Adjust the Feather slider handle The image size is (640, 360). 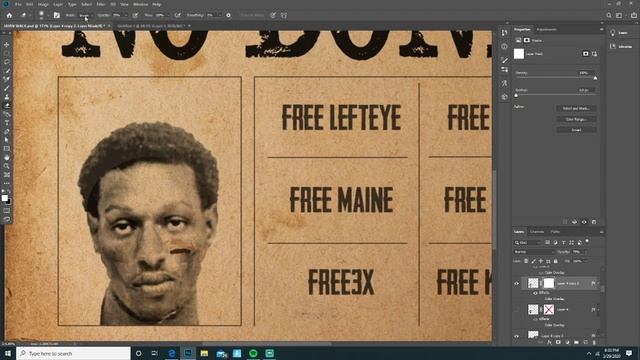point(516,95)
